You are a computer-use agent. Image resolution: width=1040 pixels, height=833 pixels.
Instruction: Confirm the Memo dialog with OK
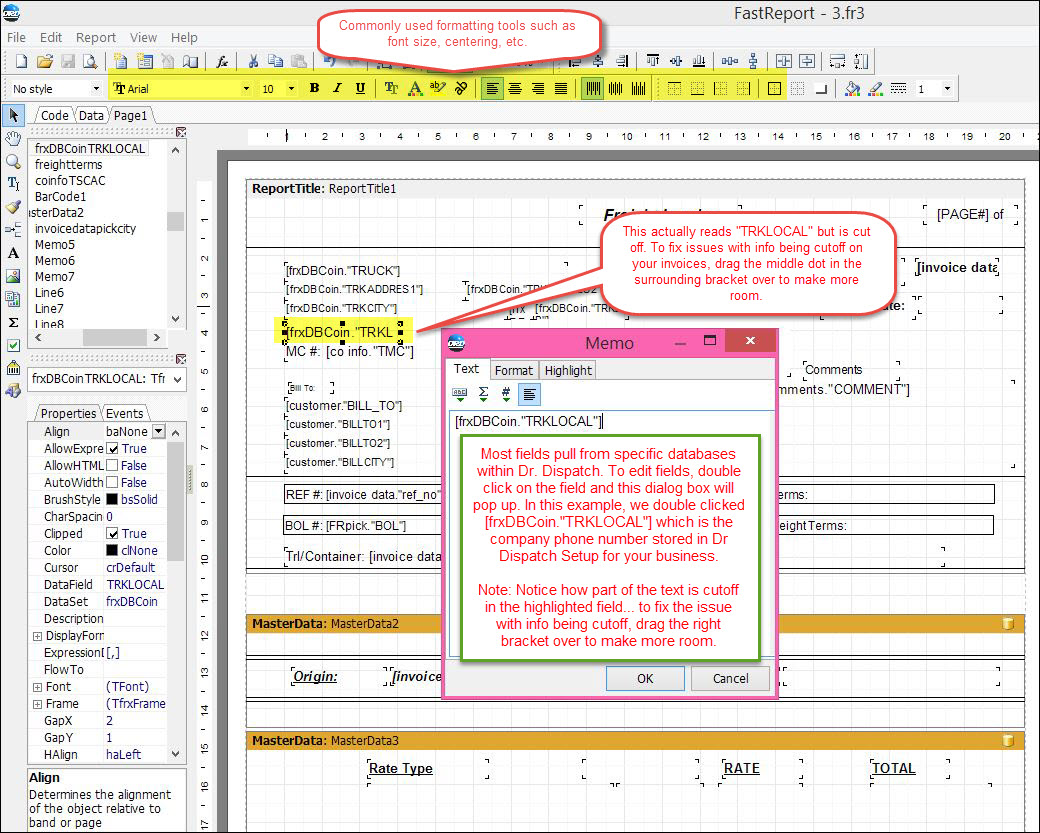click(645, 678)
